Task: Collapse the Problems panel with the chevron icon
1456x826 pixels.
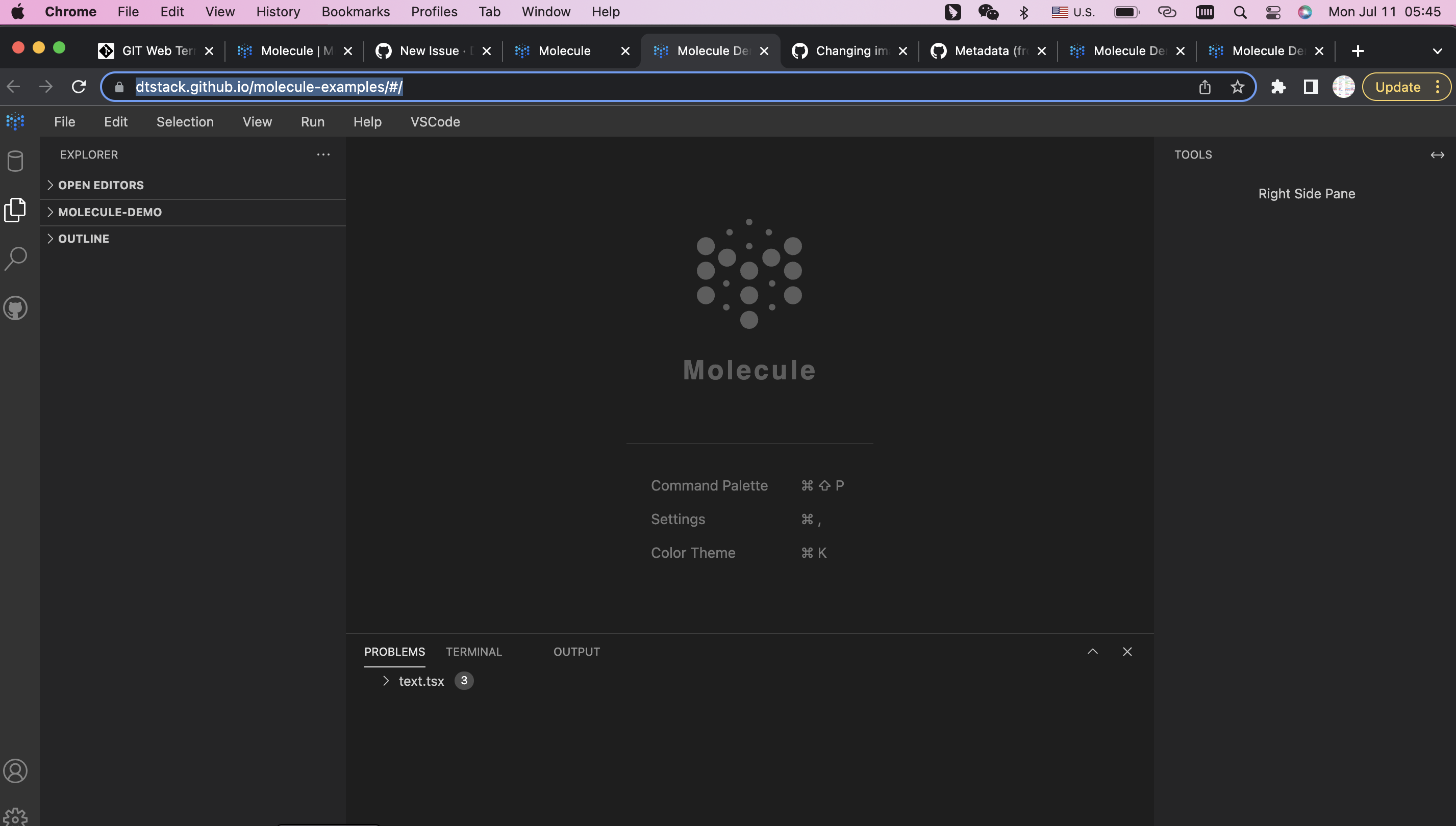Action: [x=1092, y=651]
